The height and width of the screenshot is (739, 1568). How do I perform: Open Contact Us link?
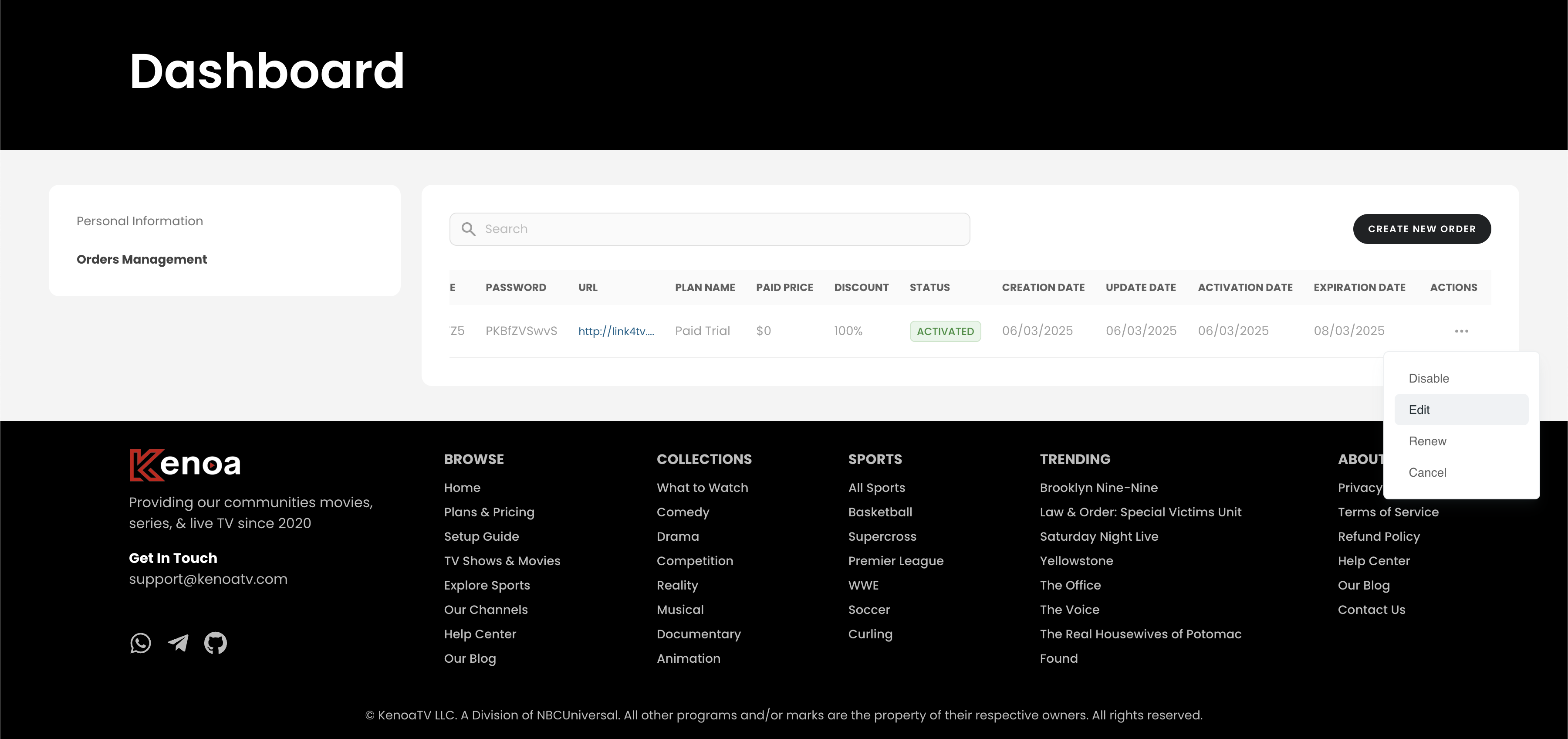pos(1372,609)
